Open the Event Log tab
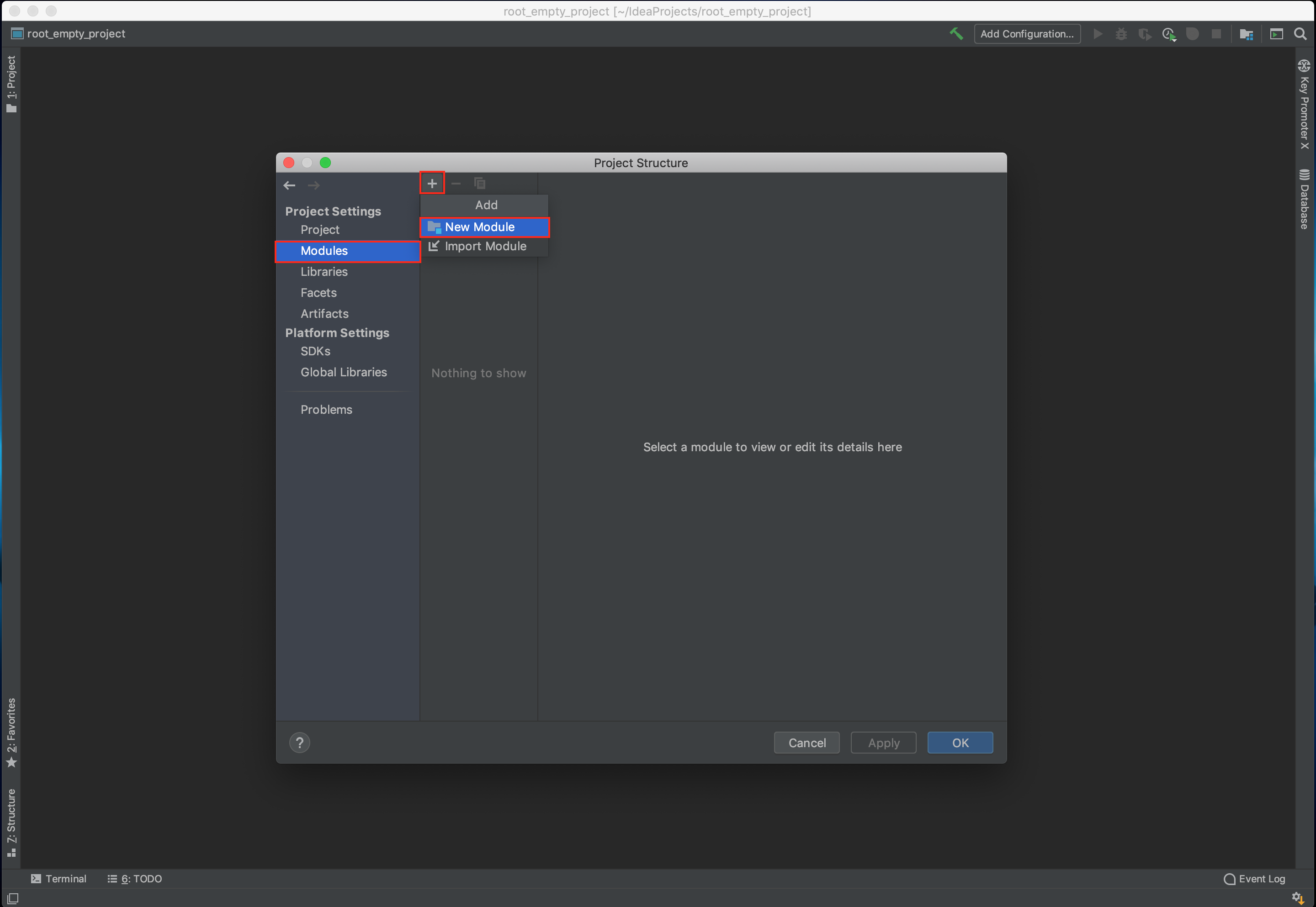 1255,879
